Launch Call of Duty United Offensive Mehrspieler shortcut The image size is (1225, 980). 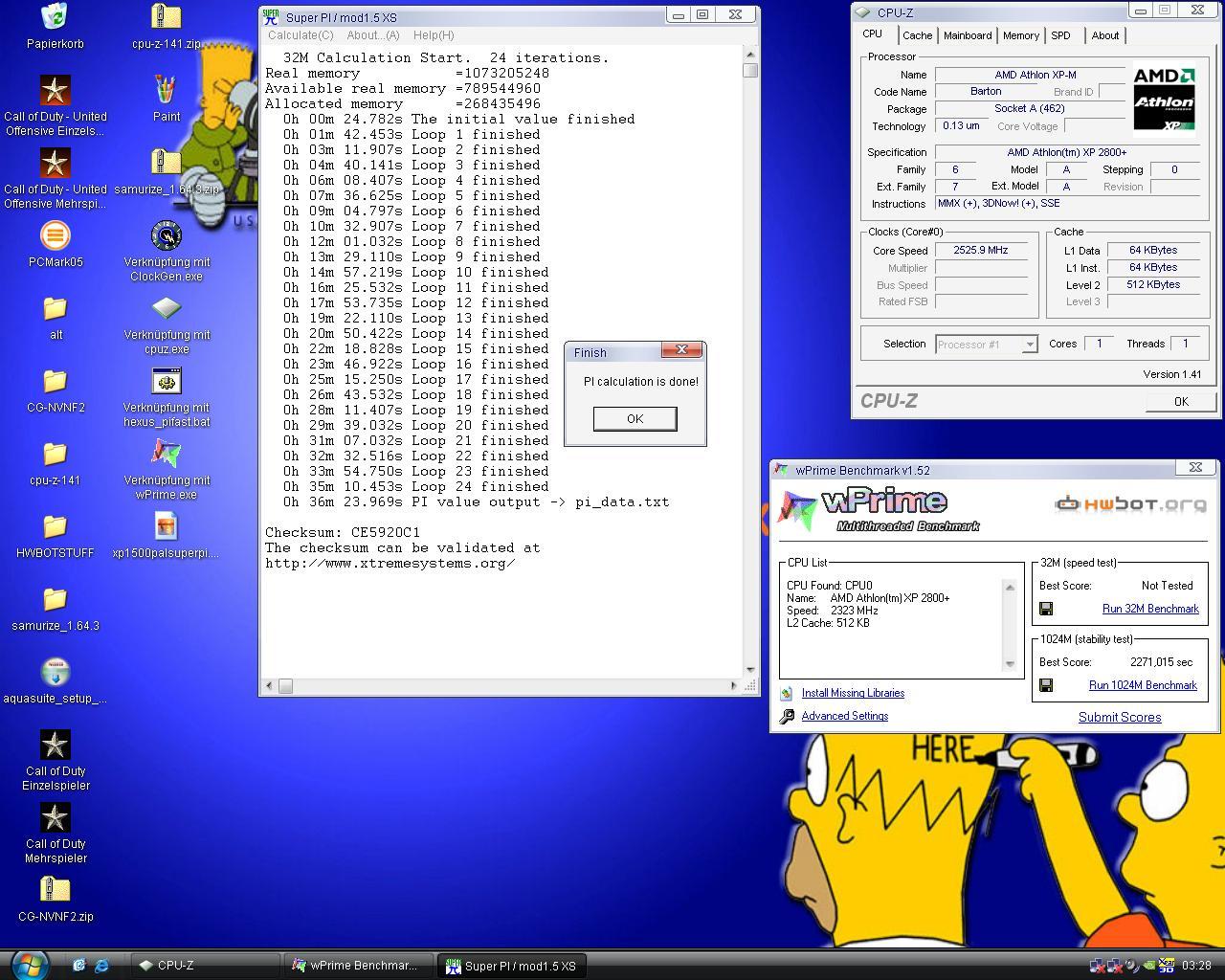[x=56, y=163]
